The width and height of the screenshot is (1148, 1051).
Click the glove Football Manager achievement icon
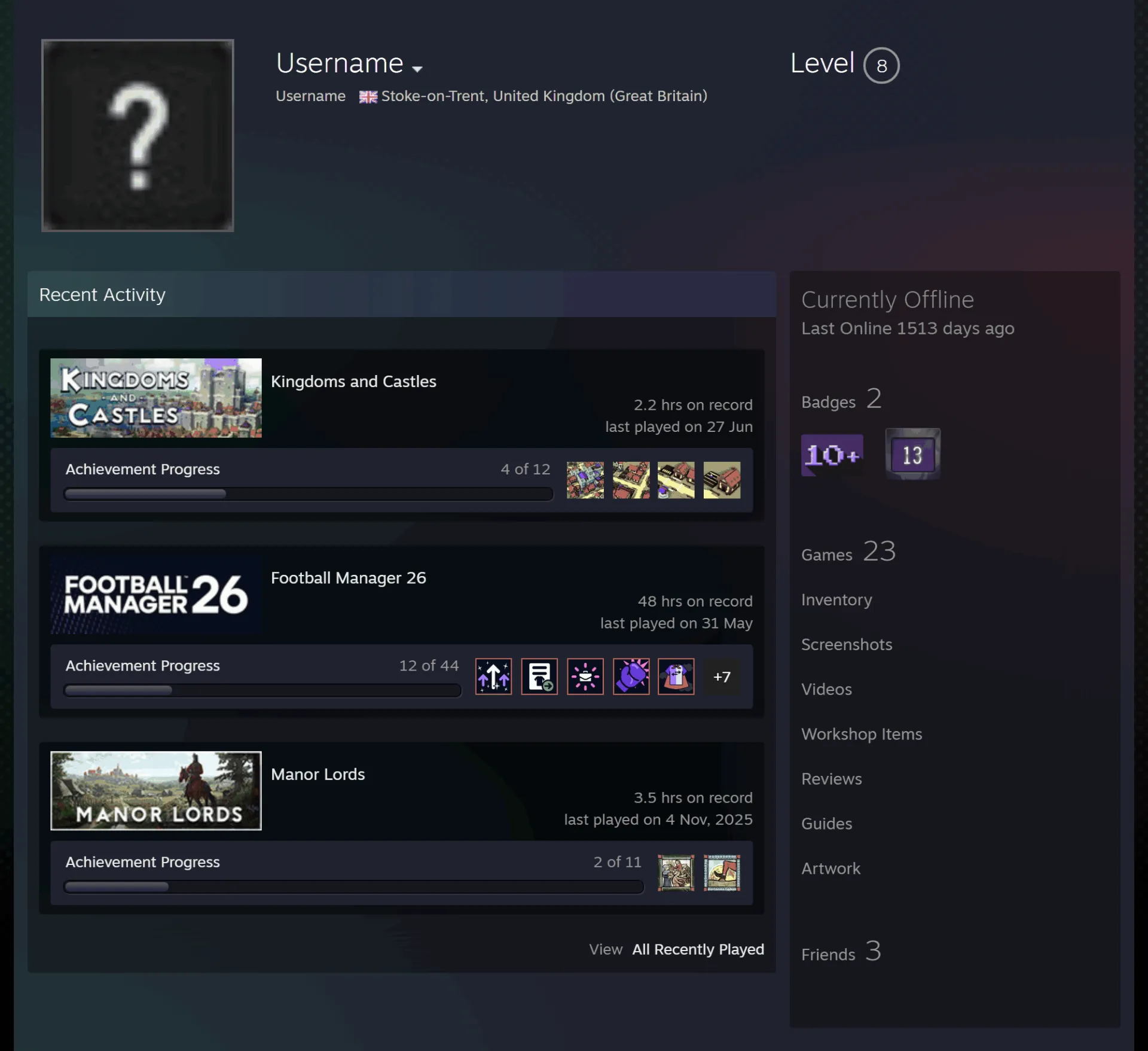coord(631,677)
